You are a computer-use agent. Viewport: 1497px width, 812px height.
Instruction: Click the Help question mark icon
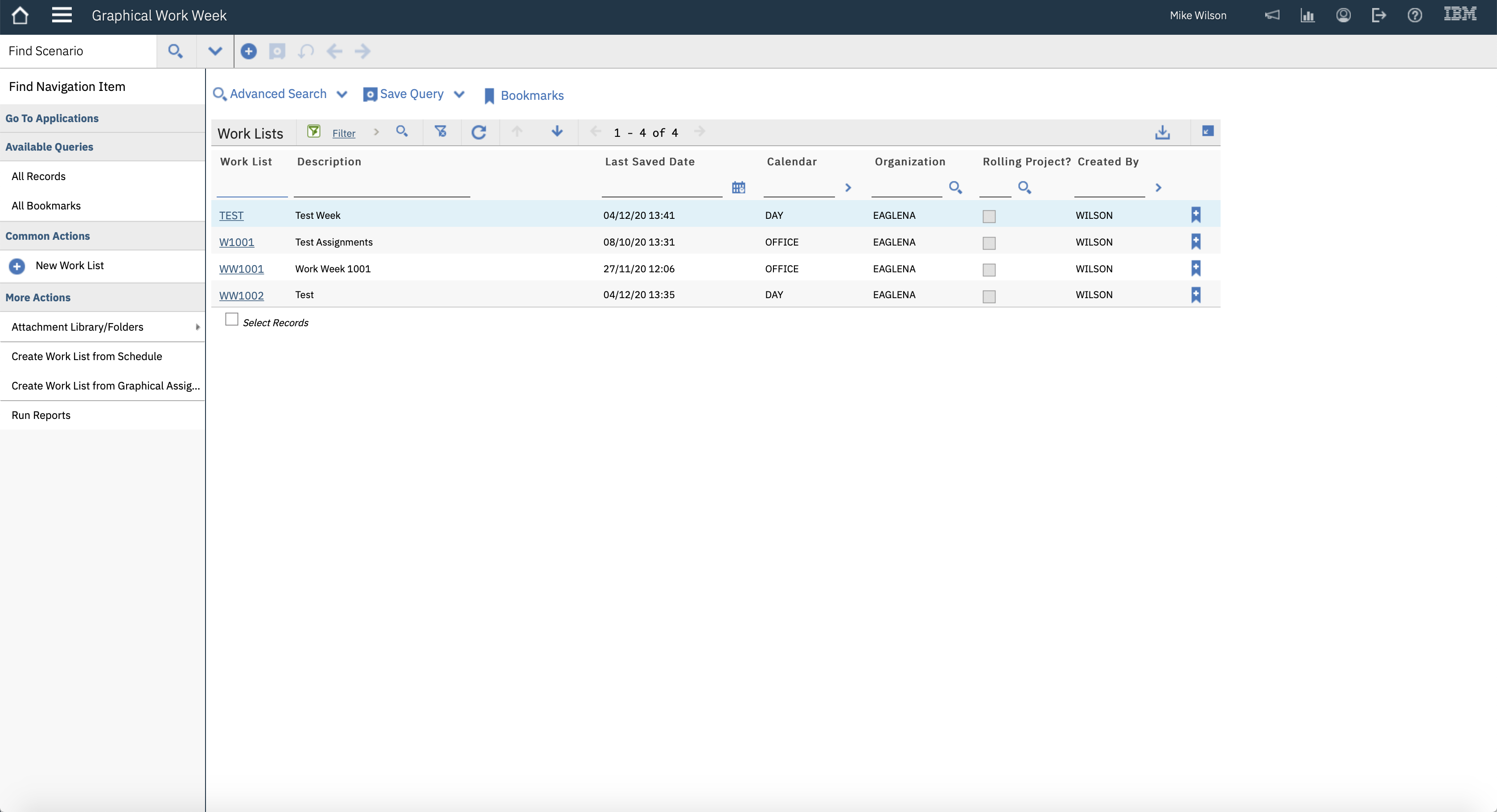point(1415,16)
